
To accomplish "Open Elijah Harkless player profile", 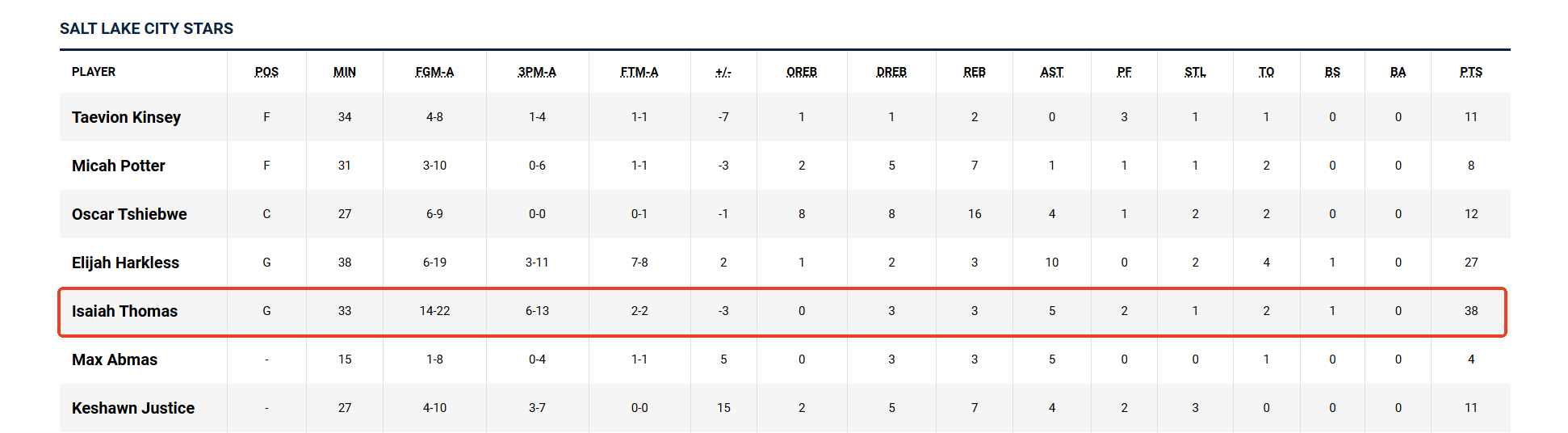I will [x=125, y=263].
